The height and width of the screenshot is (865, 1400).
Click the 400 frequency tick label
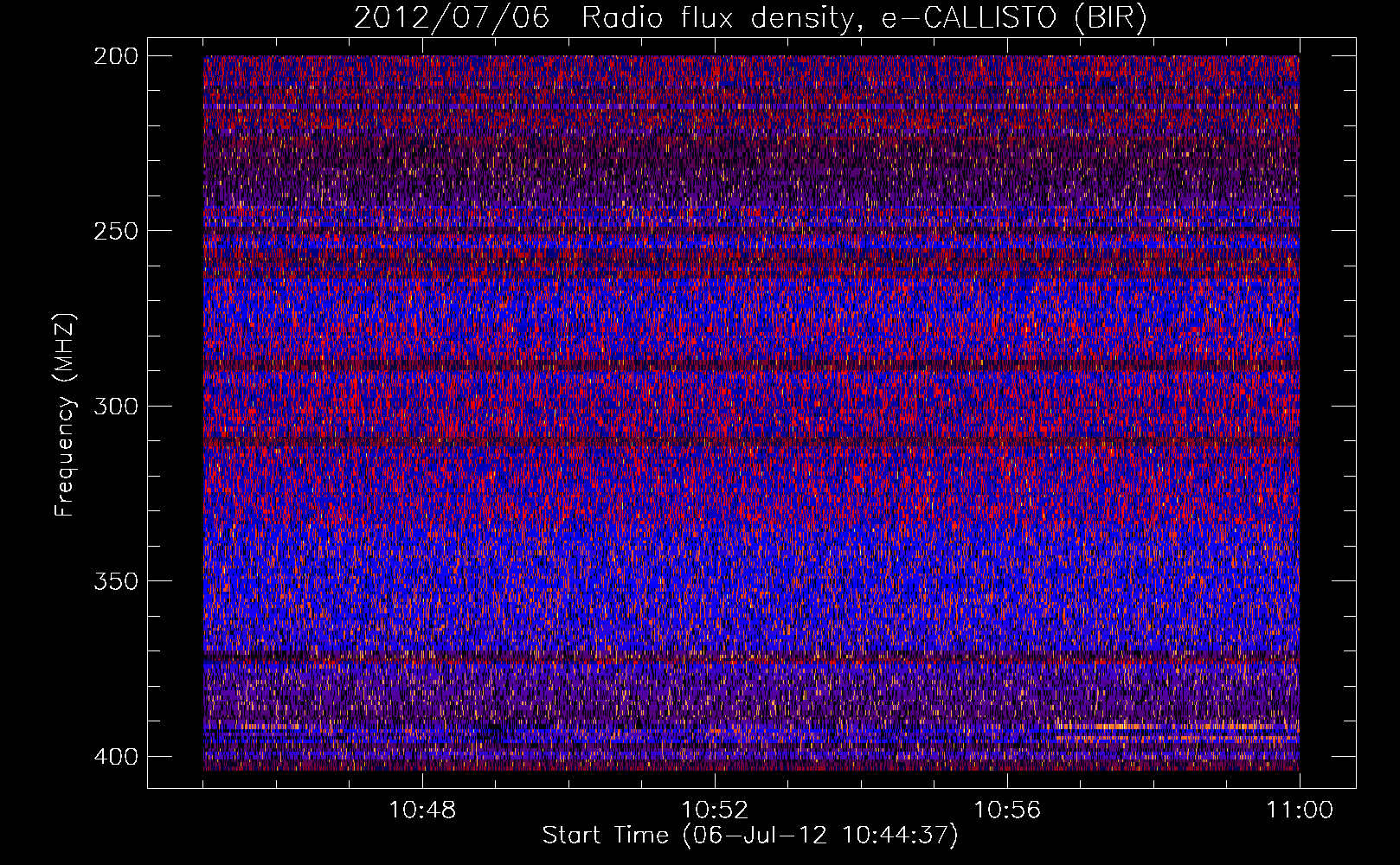tap(115, 756)
